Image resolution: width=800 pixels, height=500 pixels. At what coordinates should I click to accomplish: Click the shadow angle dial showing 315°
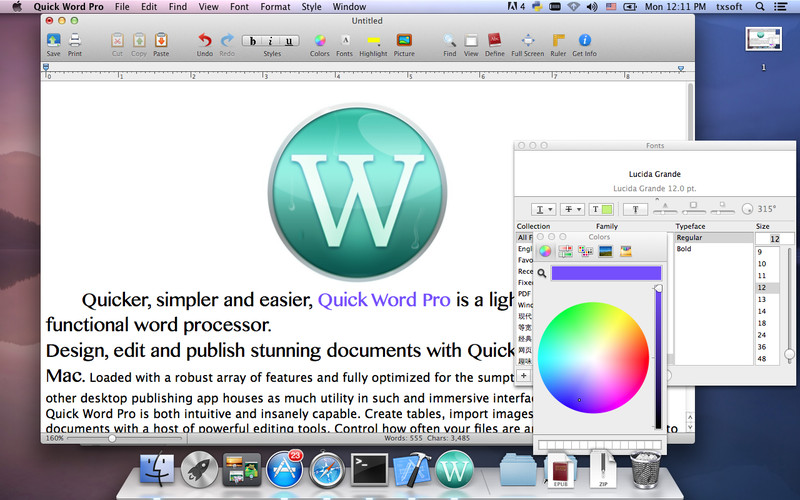(x=747, y=209)
